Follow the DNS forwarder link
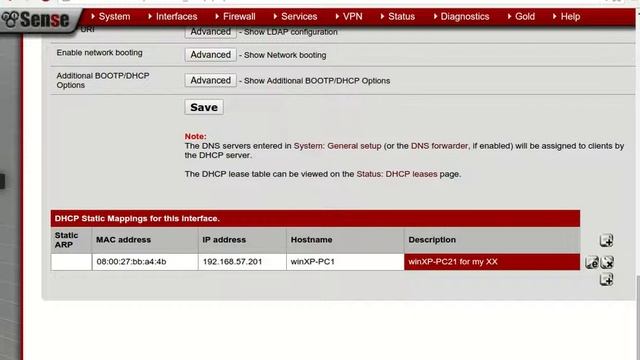The image size is (640, 360). (439, 146)
